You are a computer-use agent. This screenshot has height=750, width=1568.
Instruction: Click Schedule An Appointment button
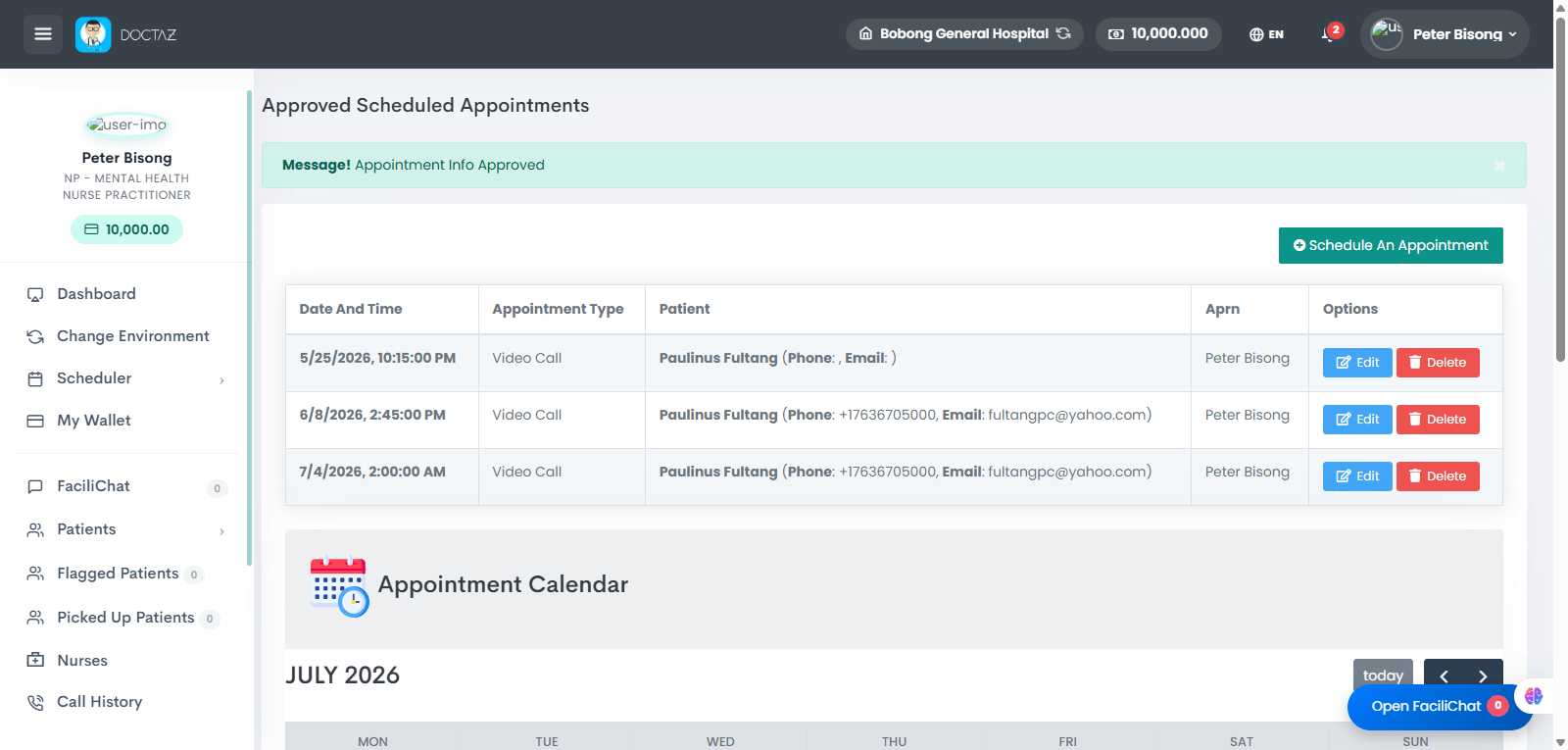point(1391,245)
